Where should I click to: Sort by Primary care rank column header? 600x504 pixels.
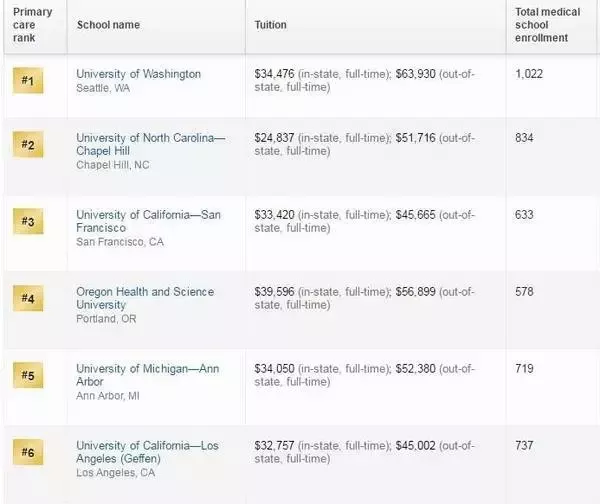[33, 25]
